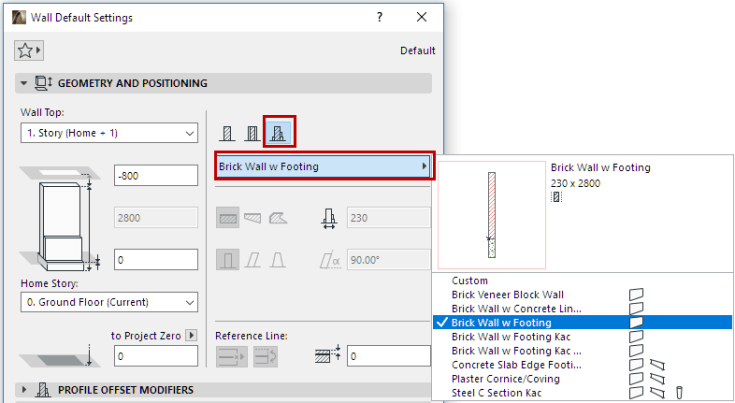Screen dimensions: 735x403
Task: Open the Home Story dropdown
Action: [x=109, y=302]
